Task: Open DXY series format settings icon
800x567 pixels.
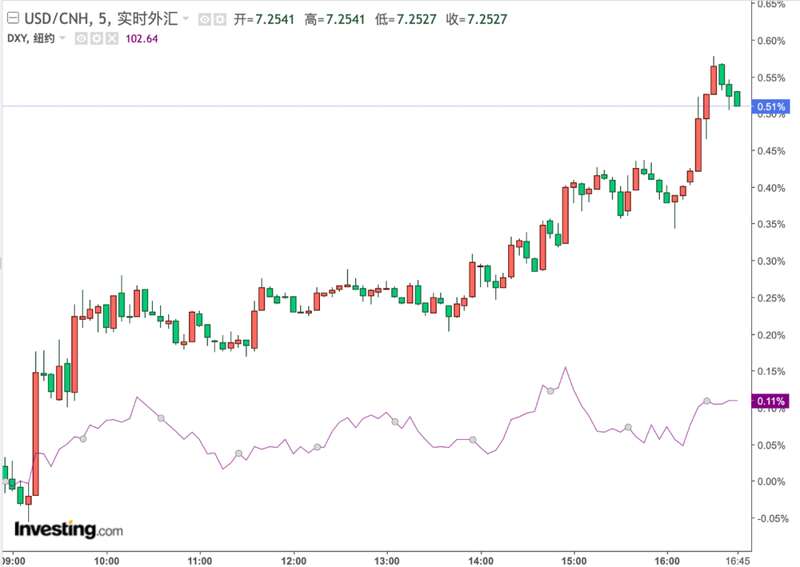Action: [x=96, y=38]
